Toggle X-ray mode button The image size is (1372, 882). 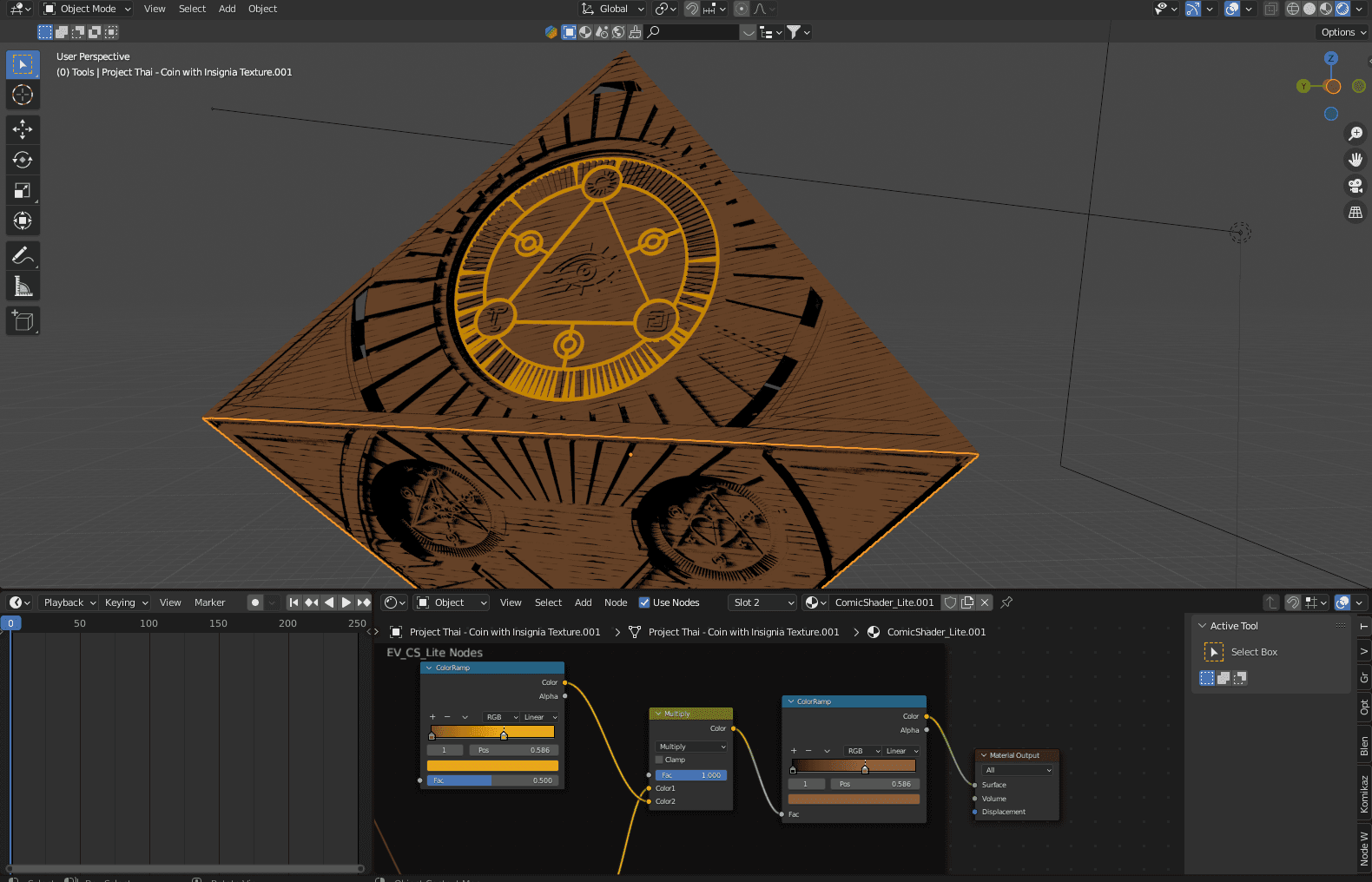(x=1270, y=9)
